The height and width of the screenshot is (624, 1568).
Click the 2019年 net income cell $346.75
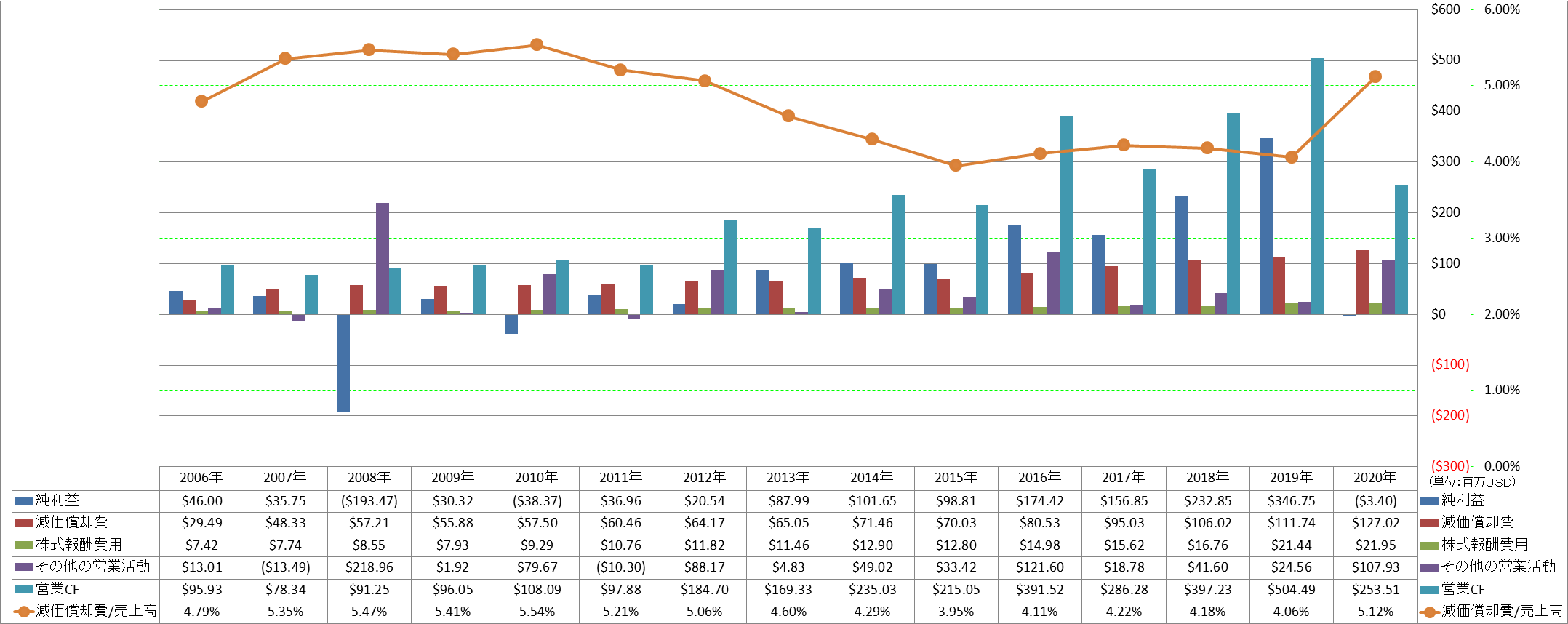pos(1292,501)
